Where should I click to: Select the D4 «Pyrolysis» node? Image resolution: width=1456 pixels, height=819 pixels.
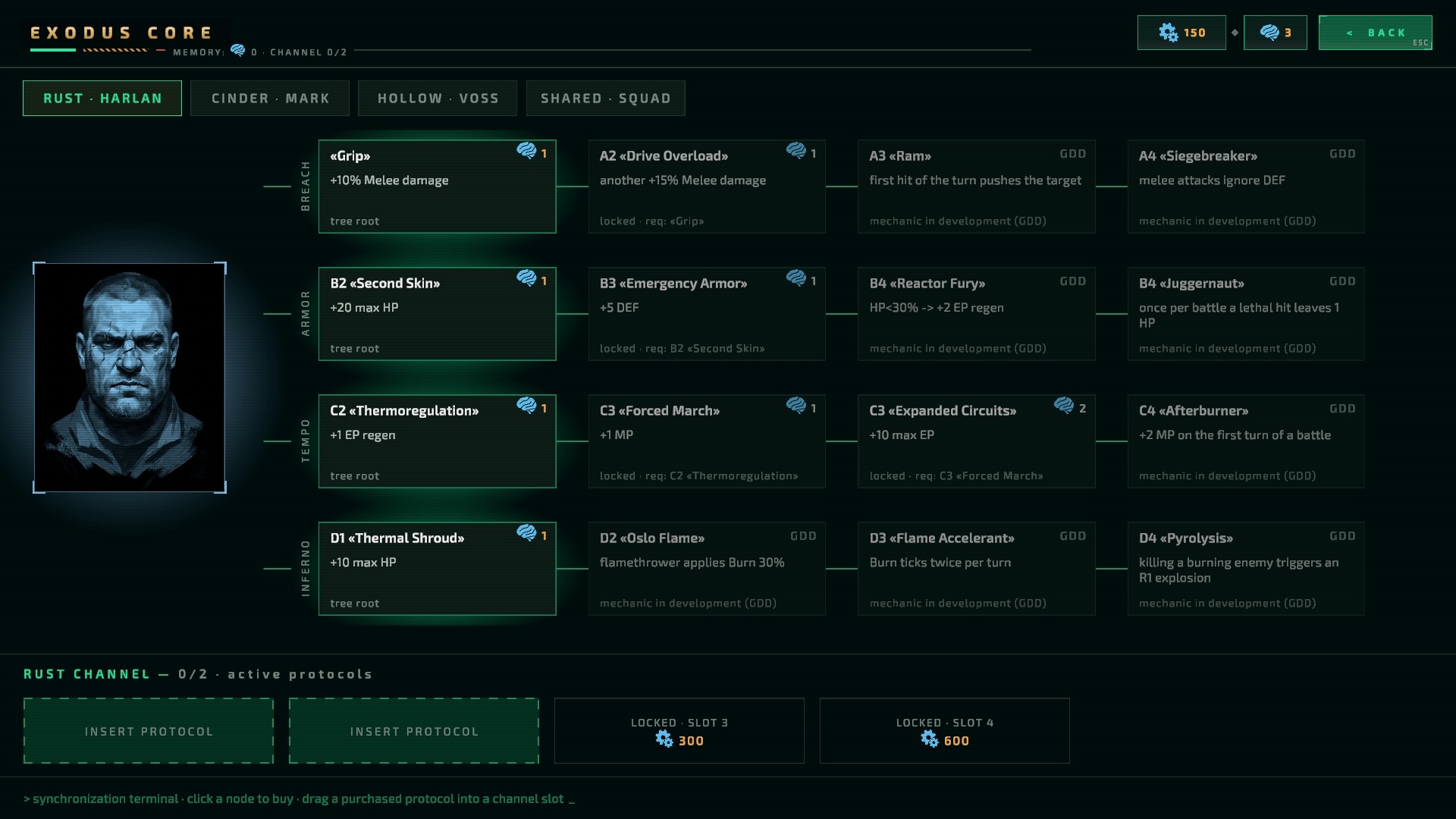[1246, 569]
